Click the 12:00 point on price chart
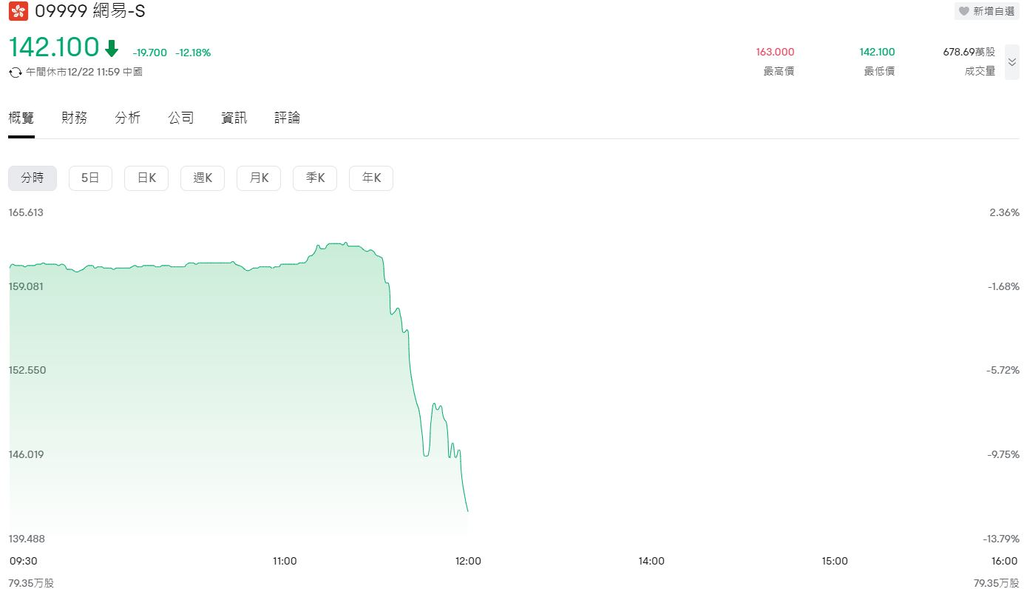 [468, 511]
